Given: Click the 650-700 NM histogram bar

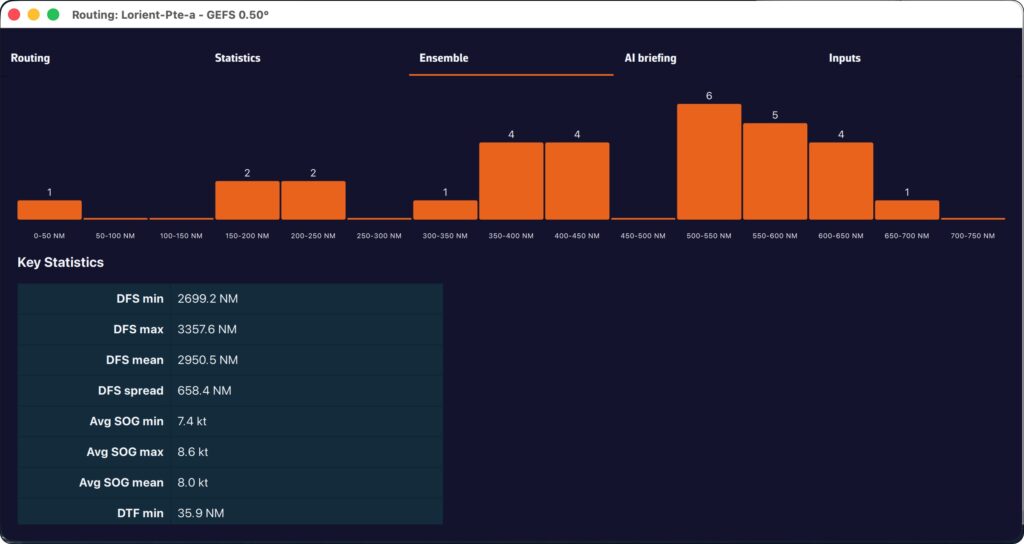Looking at the screenshot, I should [x=907, y=210].
